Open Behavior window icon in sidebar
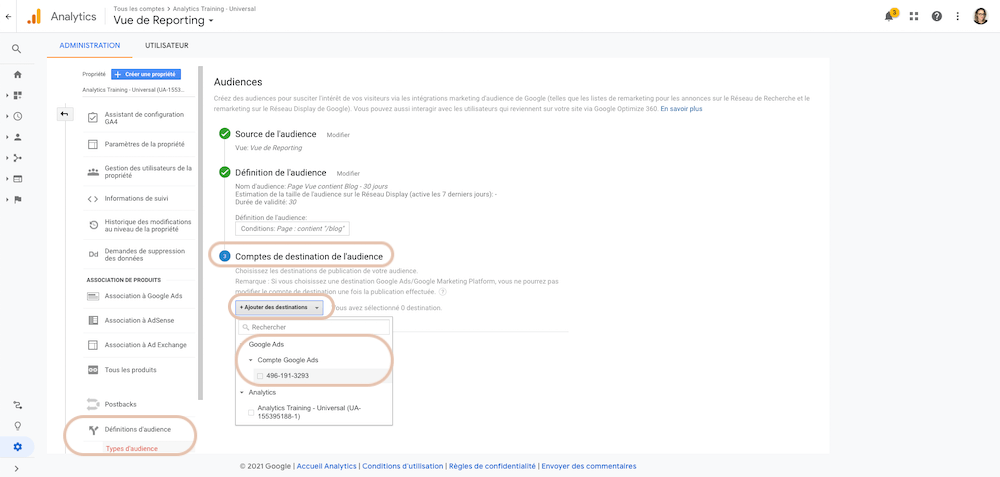Viewport: 1000px width, 477px height. click(17, 179)
